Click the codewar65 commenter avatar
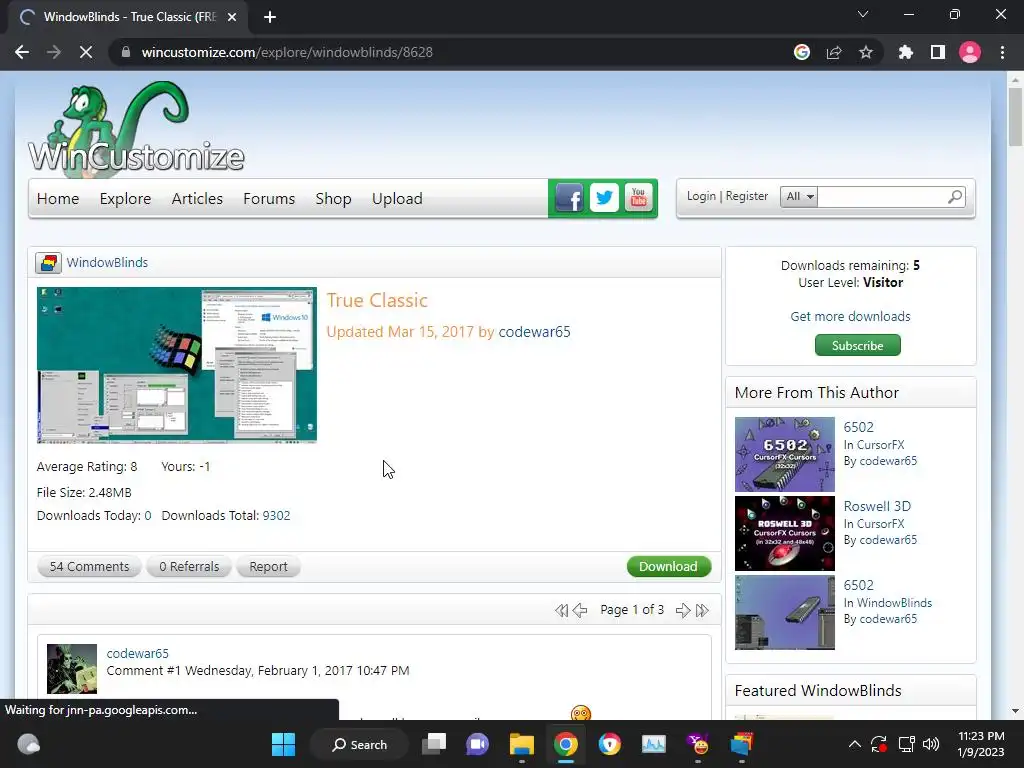Image resolution: width=1024 pixels, height=768 pixels. point(72,669)
